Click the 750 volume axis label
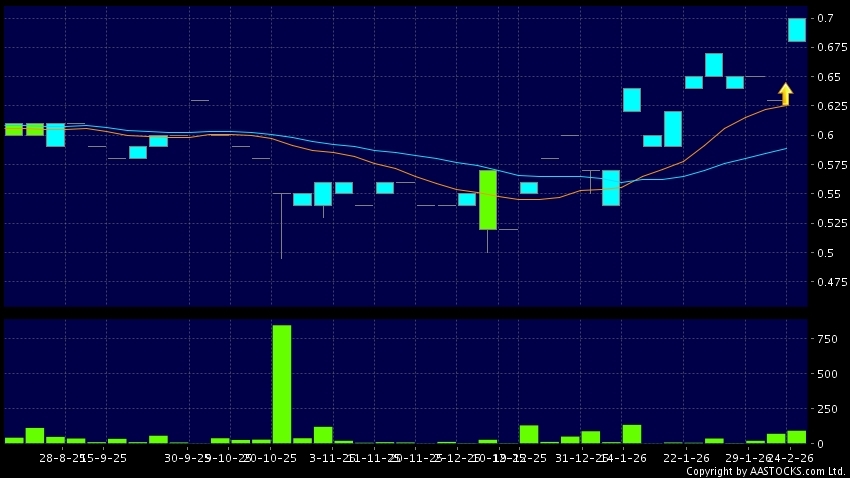The image size is (850, 478). click(x=826, y=340)
